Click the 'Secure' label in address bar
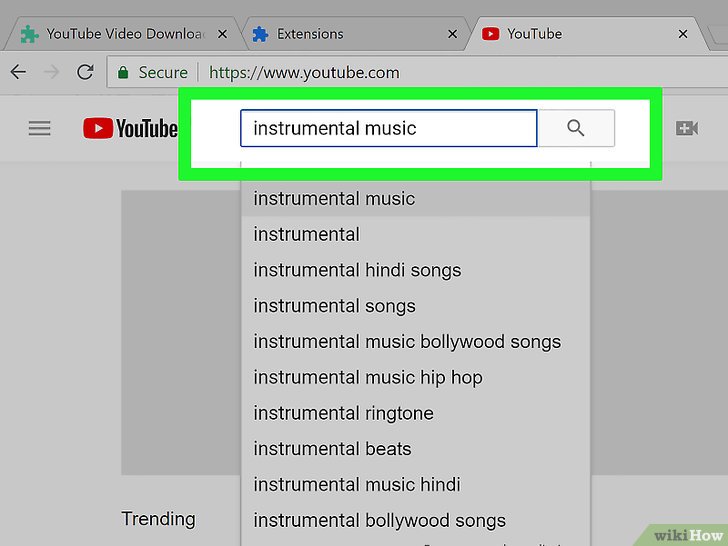 pyautogui.click(x=163, y=72)
